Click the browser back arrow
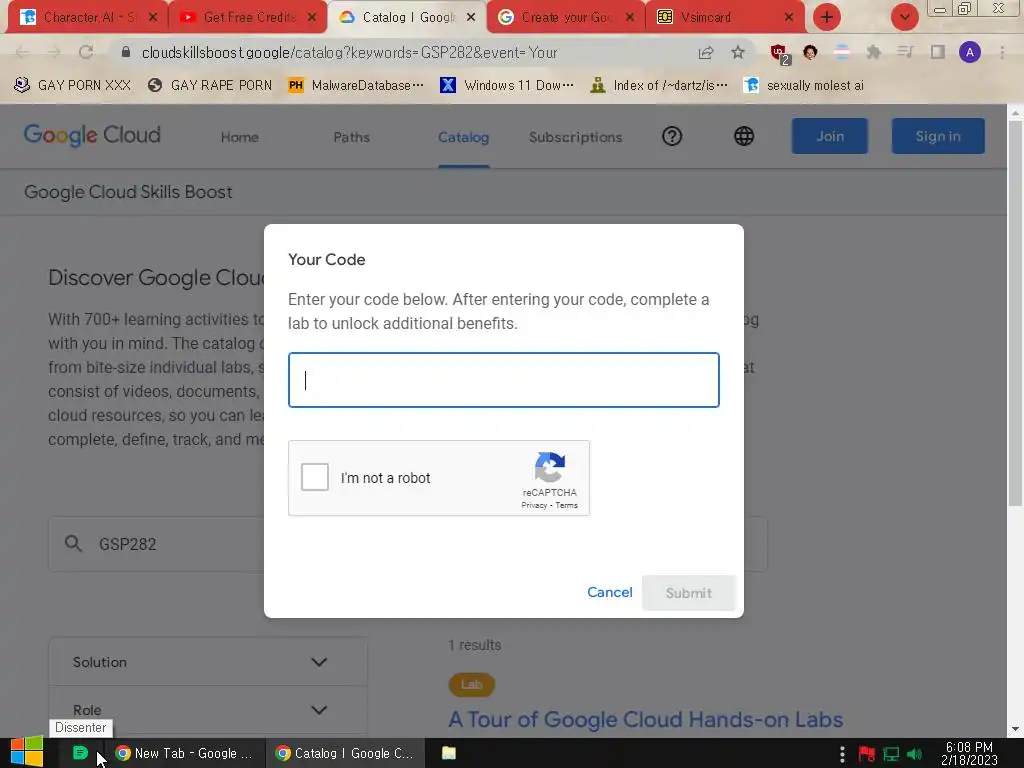Screen dimensions: 1024x768 click(22, 52)
